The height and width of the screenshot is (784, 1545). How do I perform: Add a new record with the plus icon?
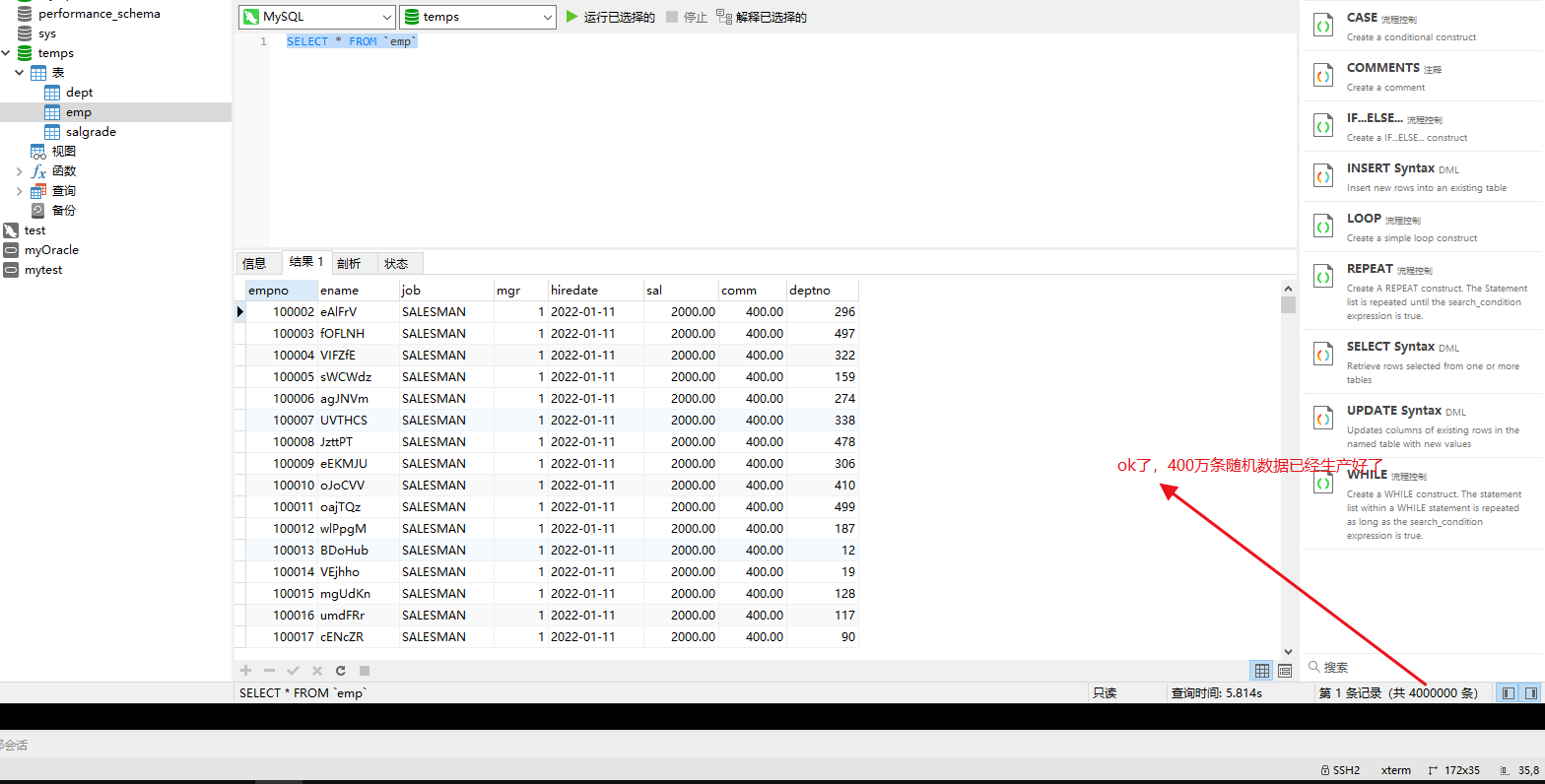[246, 671]
